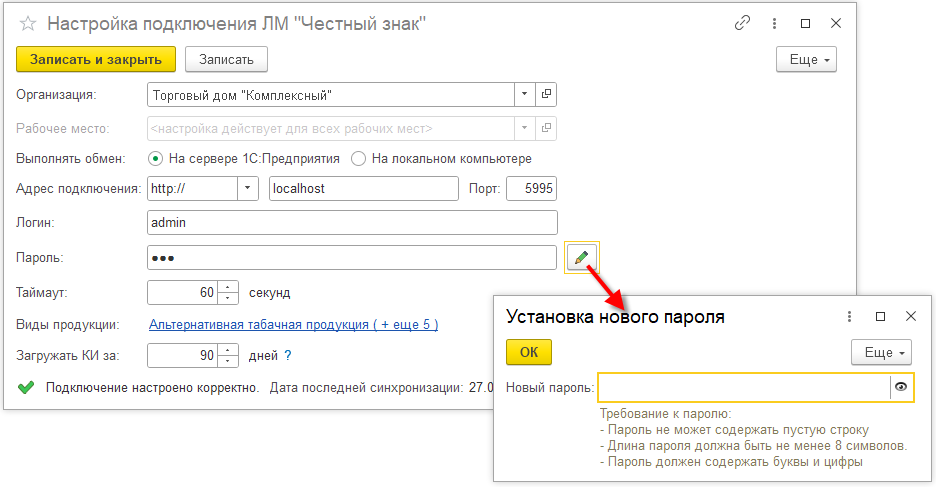
Task: Open the Еще menu in main form
Action: (806, 60)
